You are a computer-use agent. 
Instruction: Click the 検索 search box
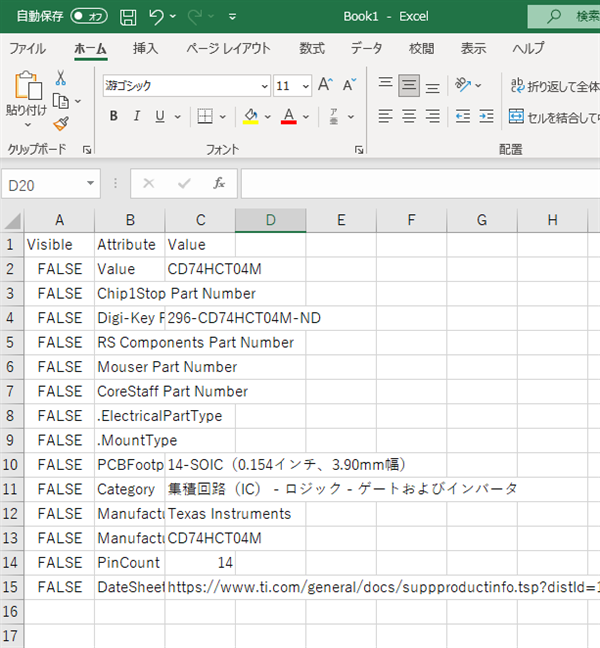coord(564,17)
